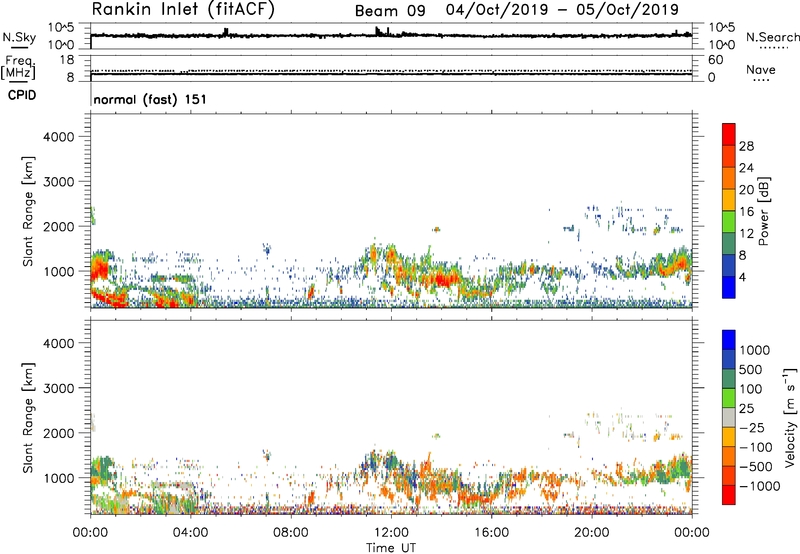
Task: Click the 'Rankin Inlet (fitACF)' title
Action: click(x=183, y=9)
